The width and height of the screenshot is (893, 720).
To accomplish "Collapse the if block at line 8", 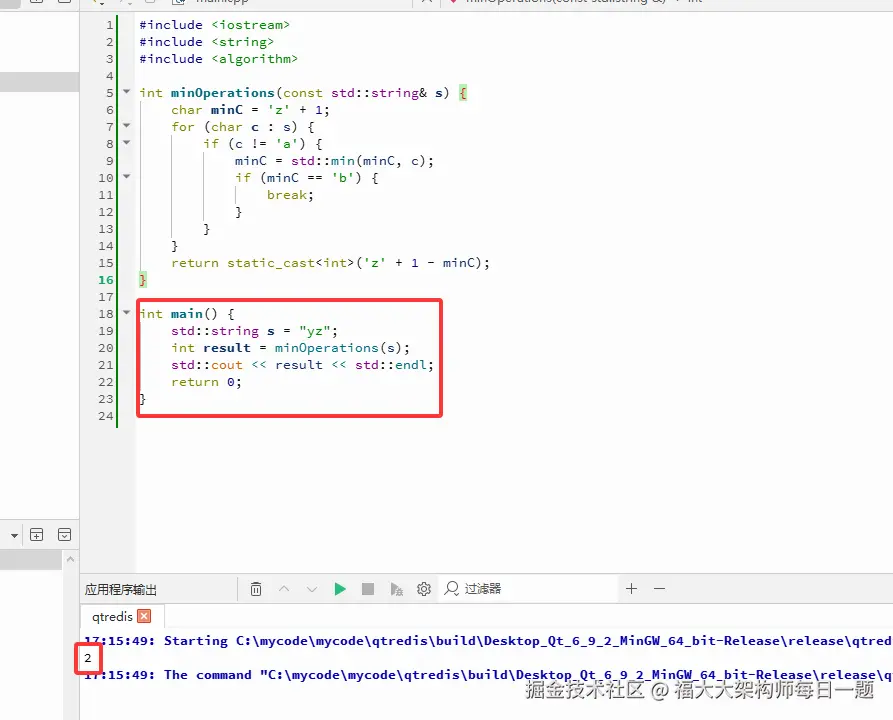I will point(126,142).
